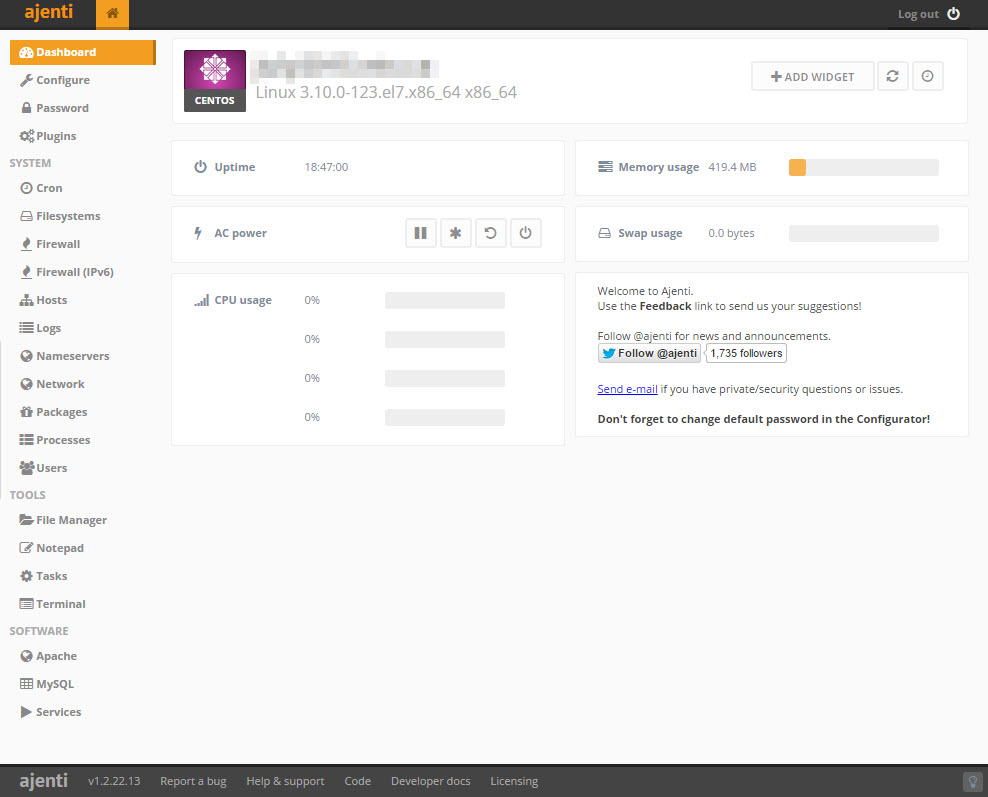Click the 1,735 followers count
The width and height of the screenshot is (988, 797).
tap(746, 353)
